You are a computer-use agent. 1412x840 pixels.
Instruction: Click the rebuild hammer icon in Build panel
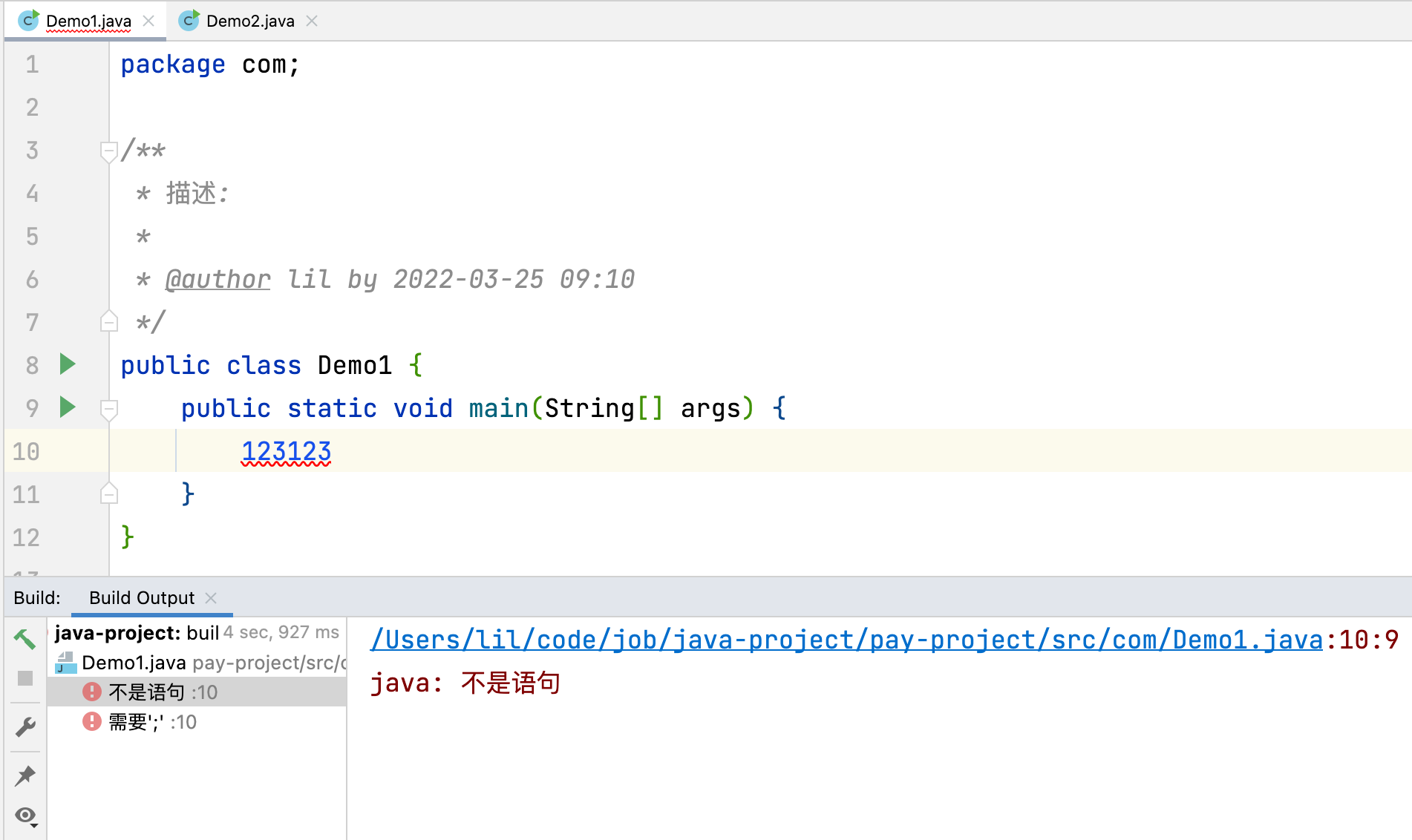point(24,638)
